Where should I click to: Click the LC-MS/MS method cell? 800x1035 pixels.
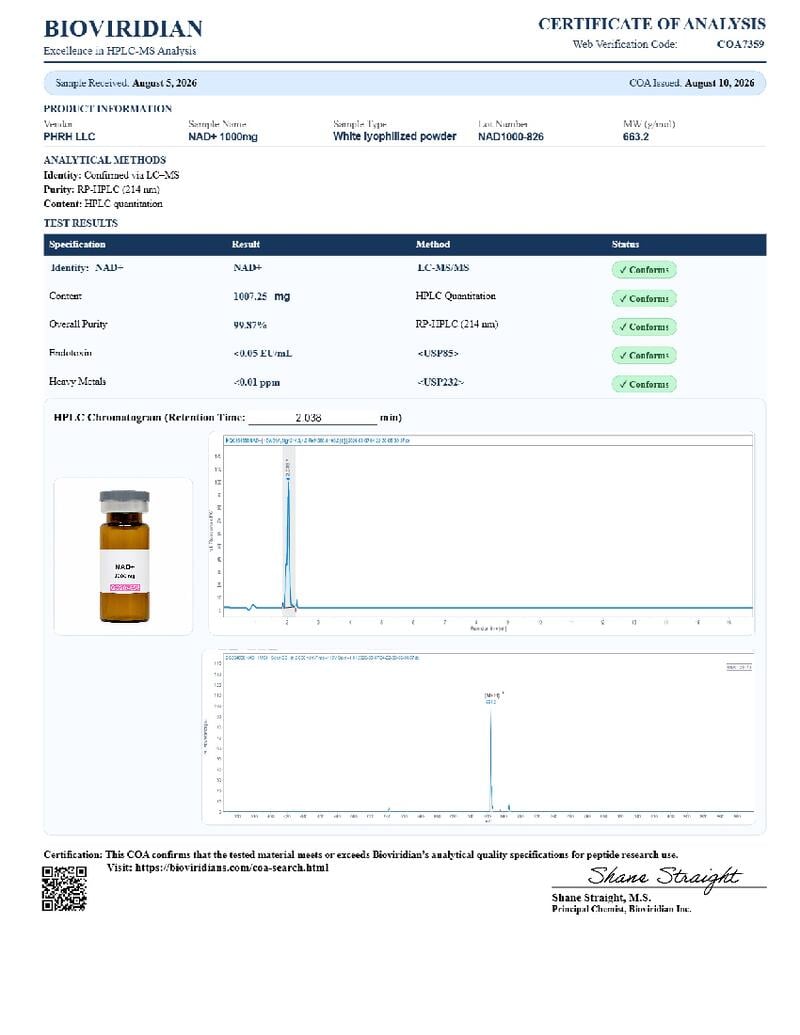[x=443, y=267]
